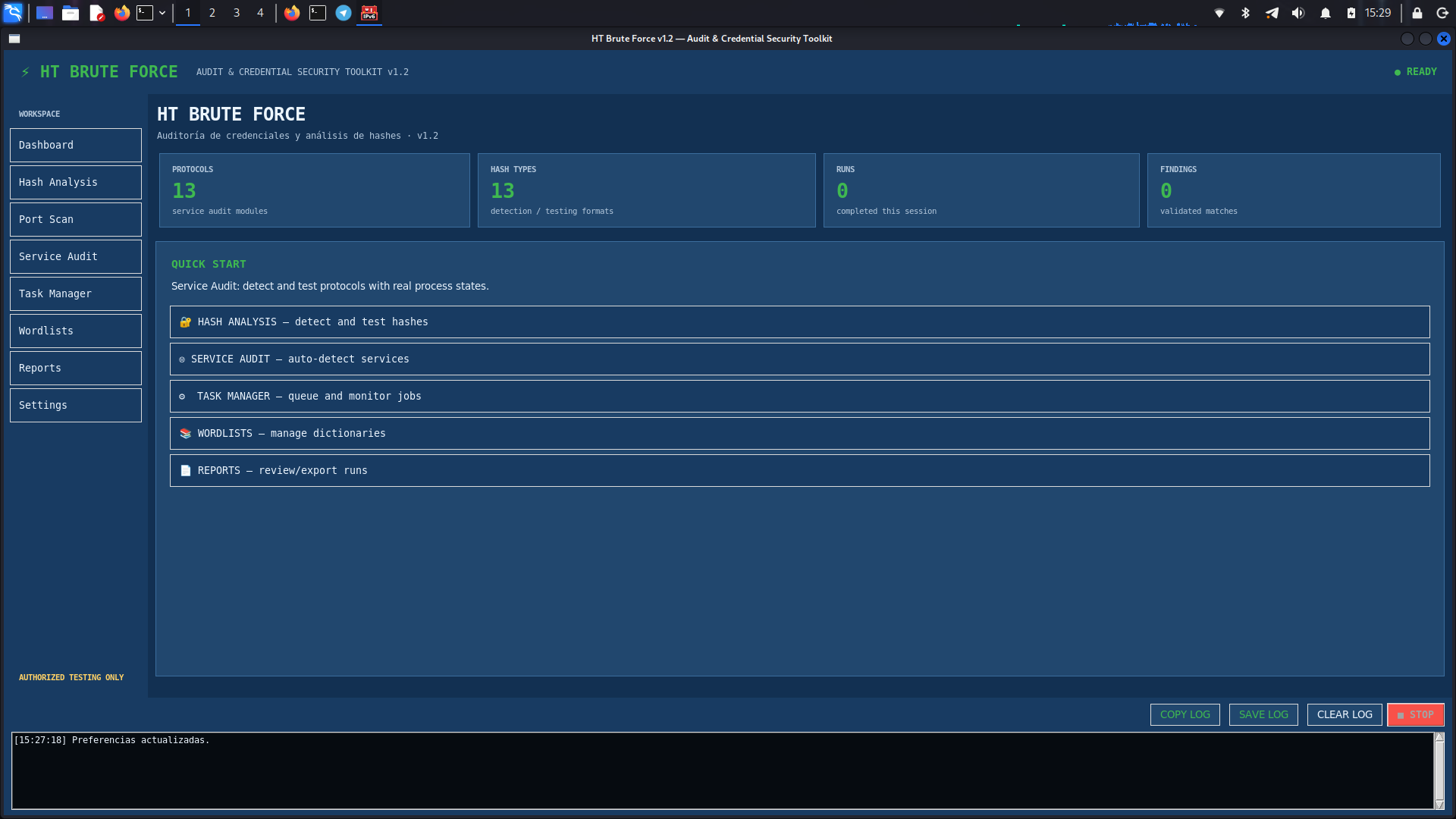Open Settings in the sidebar
This screenshot has height=819, width=1456.
[76, 405]
